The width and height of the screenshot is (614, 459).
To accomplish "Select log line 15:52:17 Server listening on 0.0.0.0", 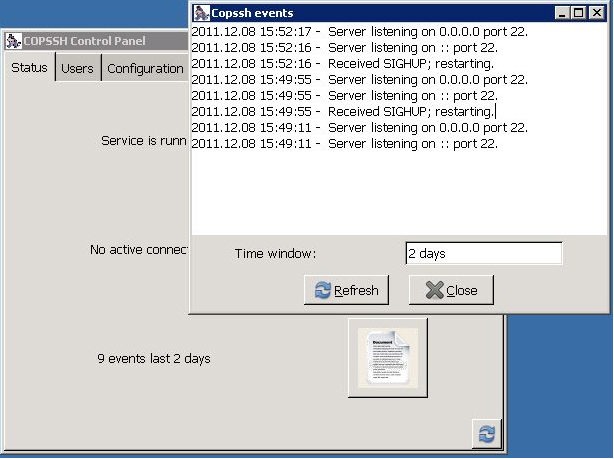I will coord(359,32).
